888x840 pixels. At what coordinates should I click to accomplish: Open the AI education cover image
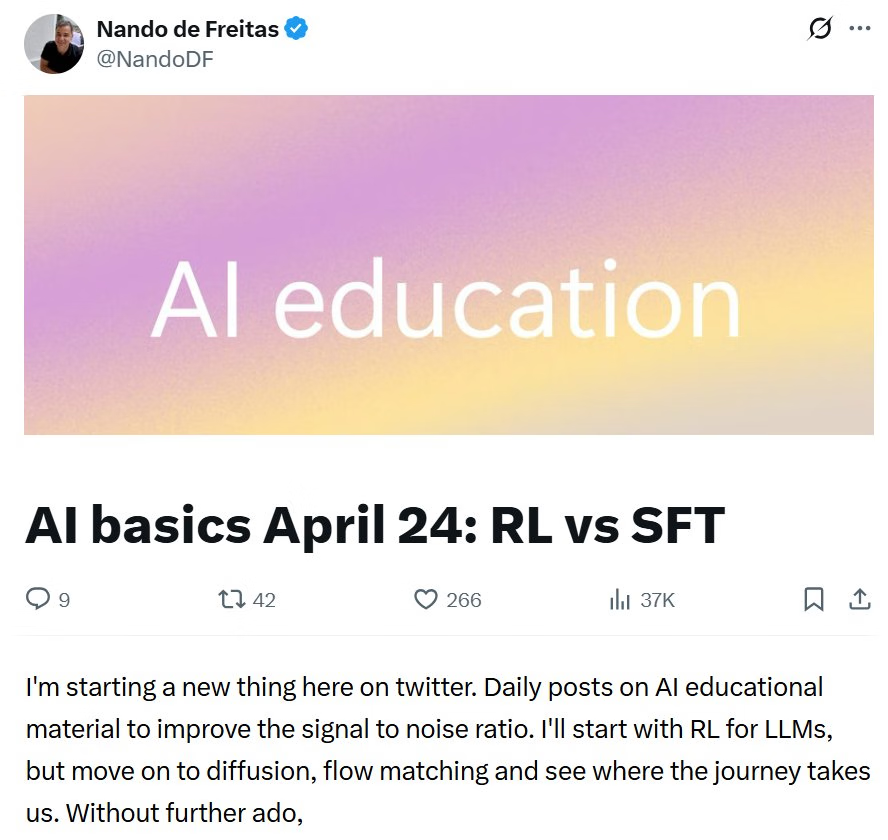click(x=449, y=265)
